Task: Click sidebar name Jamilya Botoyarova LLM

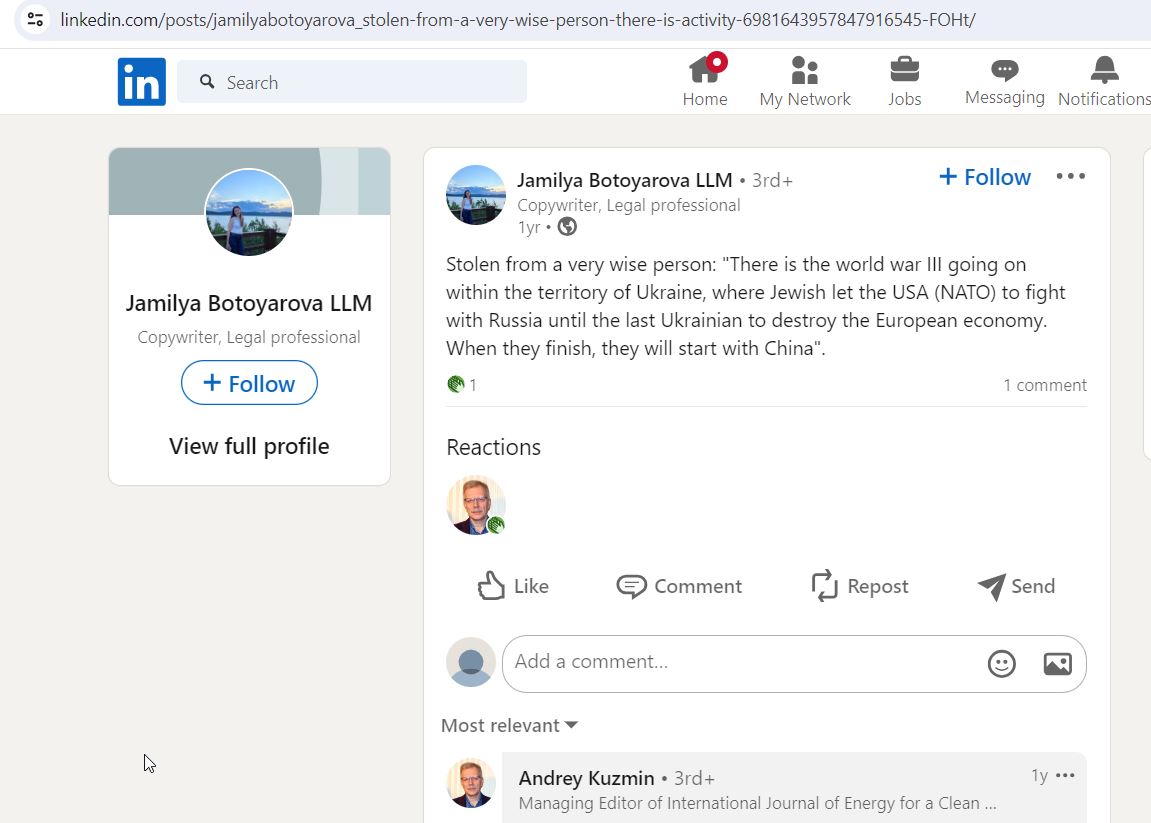Action: tap(249, 302)
